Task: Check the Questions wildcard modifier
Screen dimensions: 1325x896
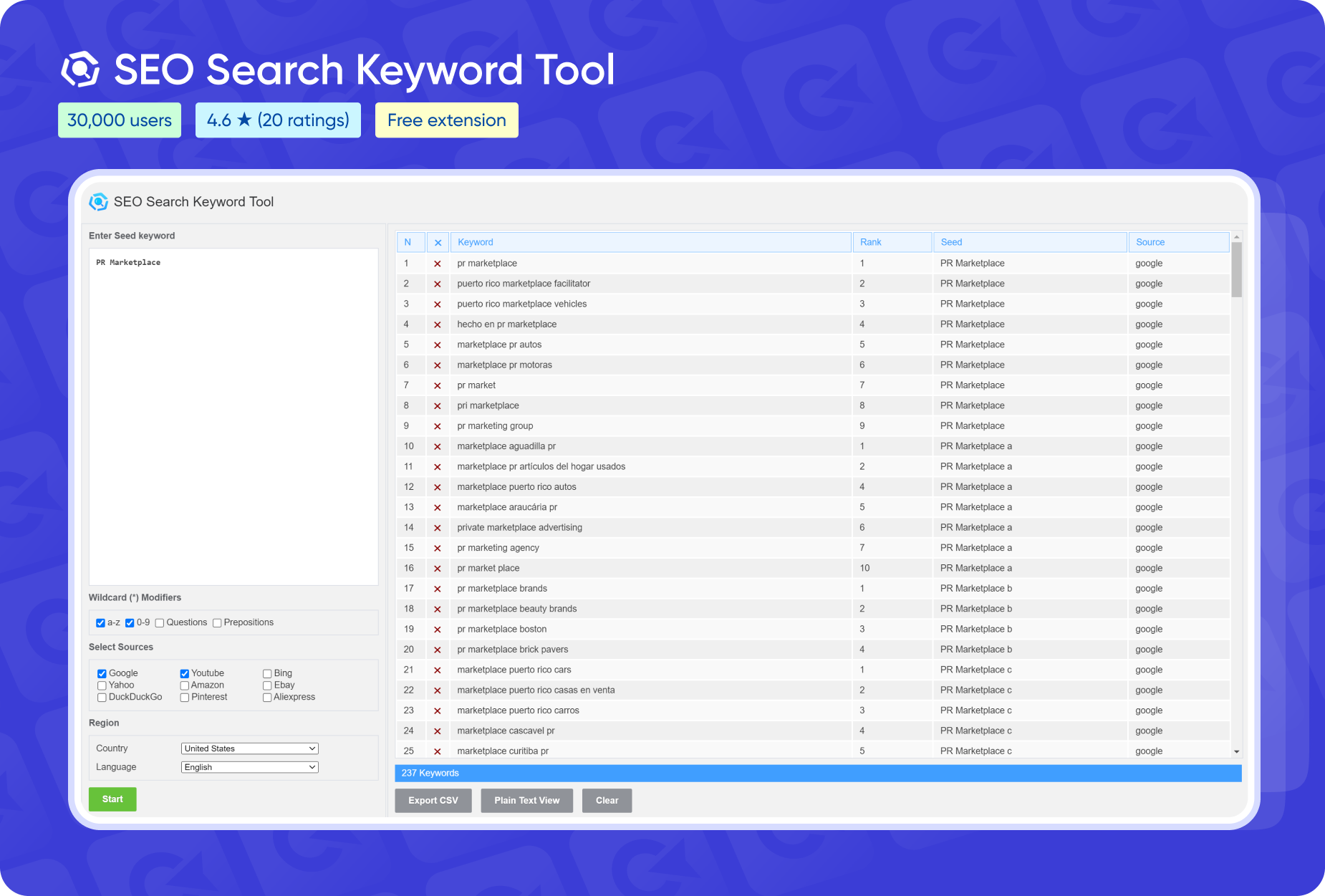Action: [159, 622]
